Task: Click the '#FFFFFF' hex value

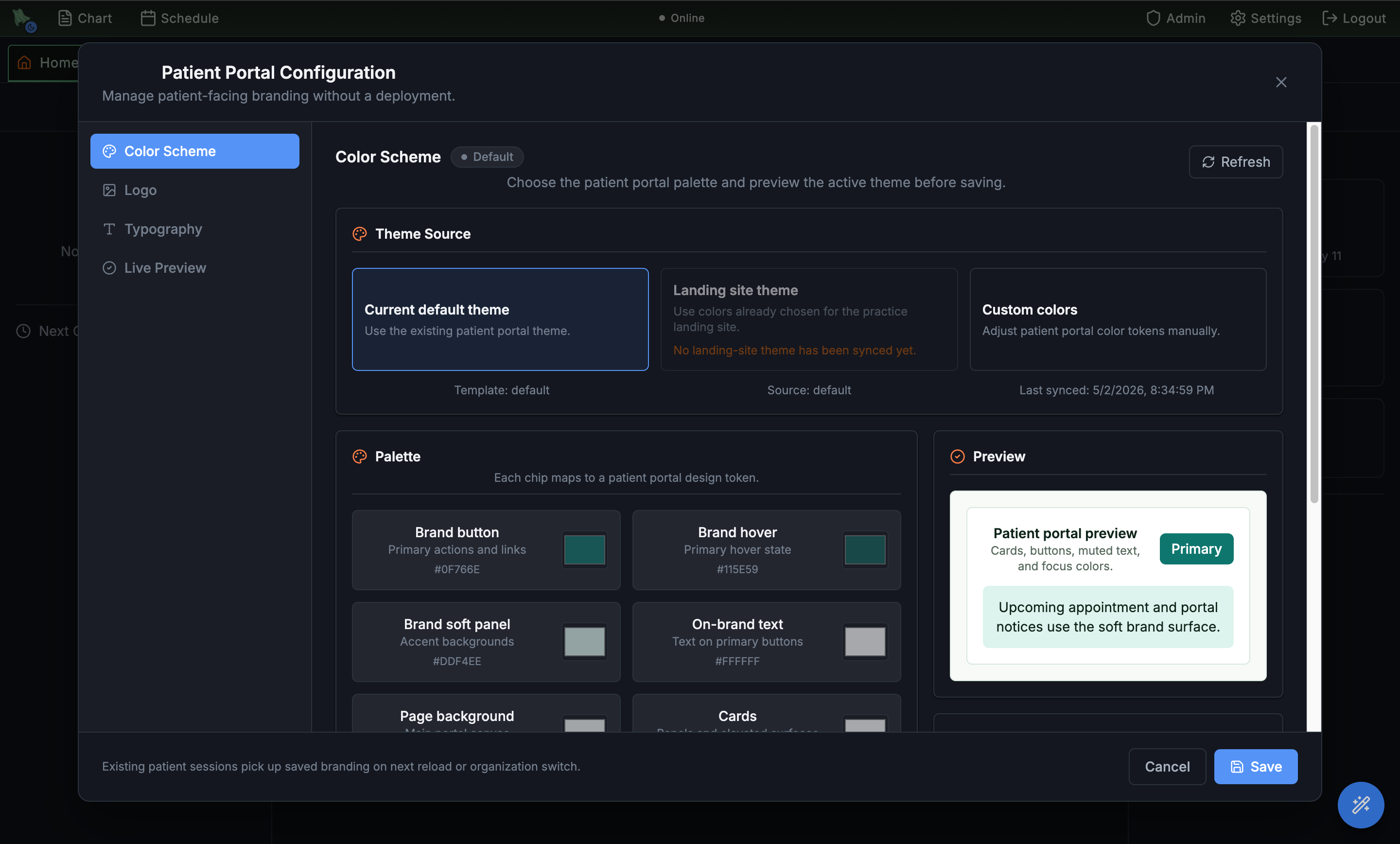Action: (737, 661)
